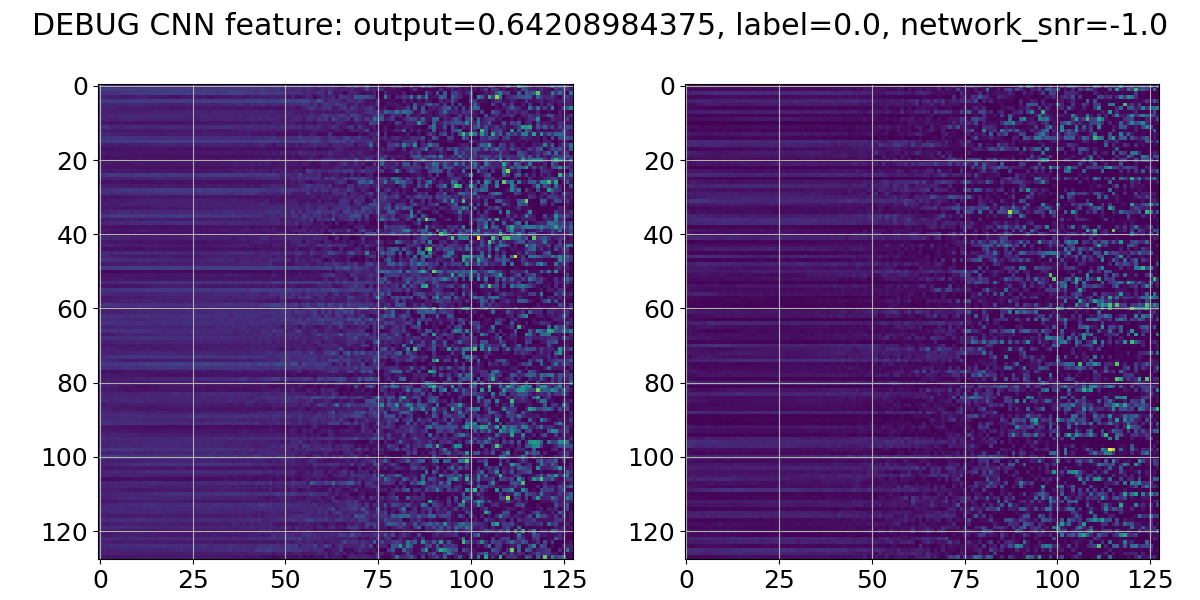The width and height of the screenshot is (1200, 600).
Task: Choose x-axis tick 75 under right heatmap
Action: tap(965, 579)
